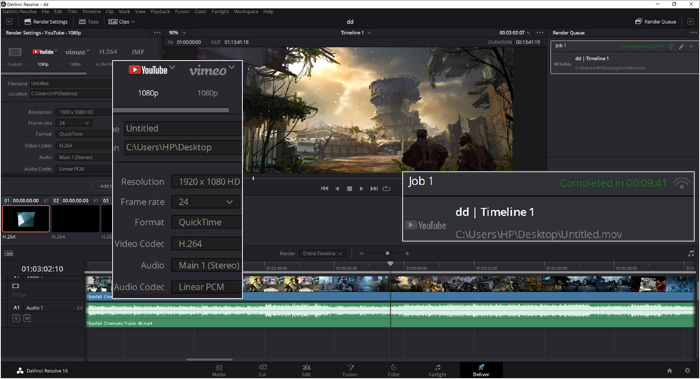Zoom in timeline with plus icon
The width and height of the screenshot is (700, 379).
pyautogui.click(x=407, y=254)
